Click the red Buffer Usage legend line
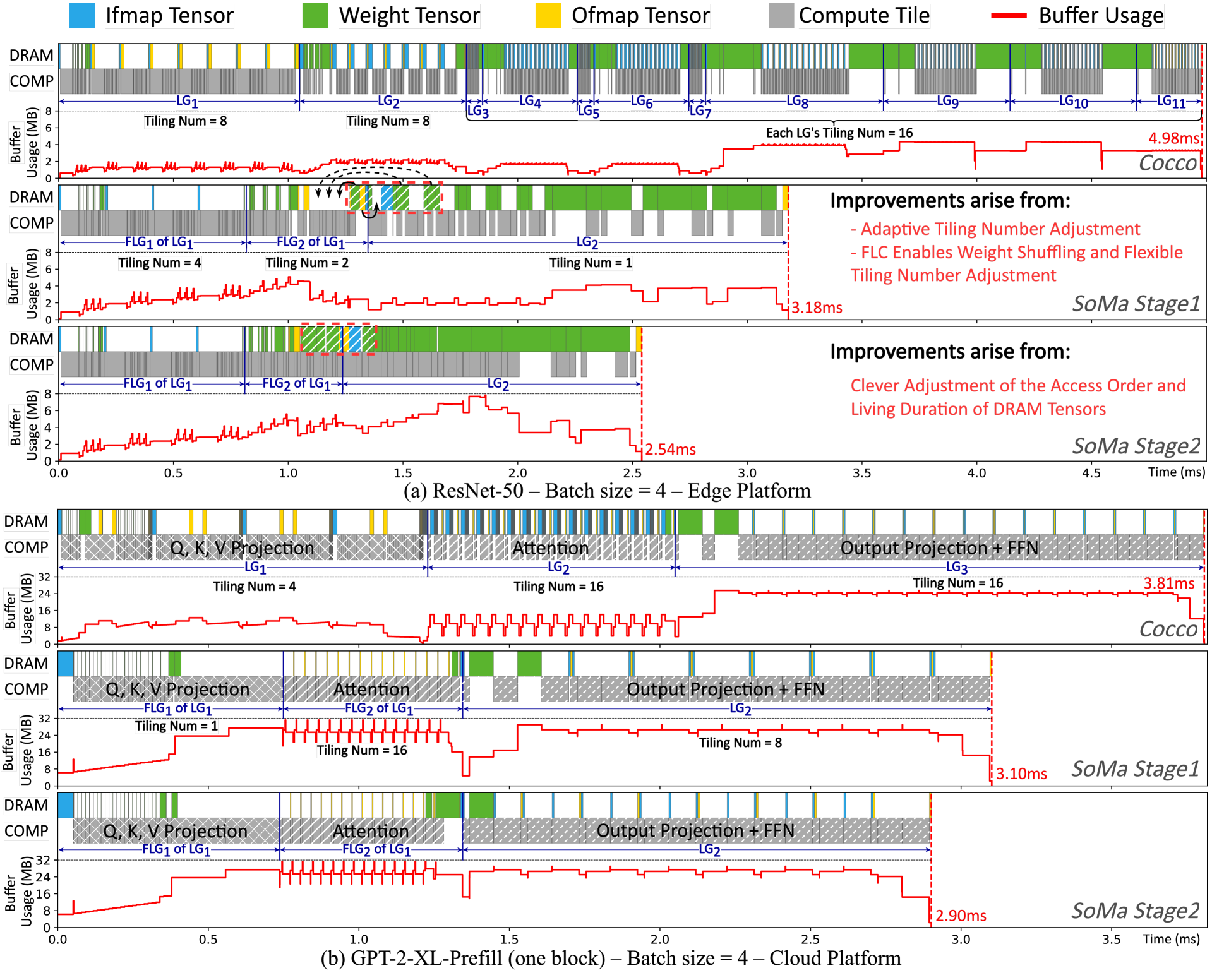The width and height of the screenshot is (1224, 980). point(1009,16)
